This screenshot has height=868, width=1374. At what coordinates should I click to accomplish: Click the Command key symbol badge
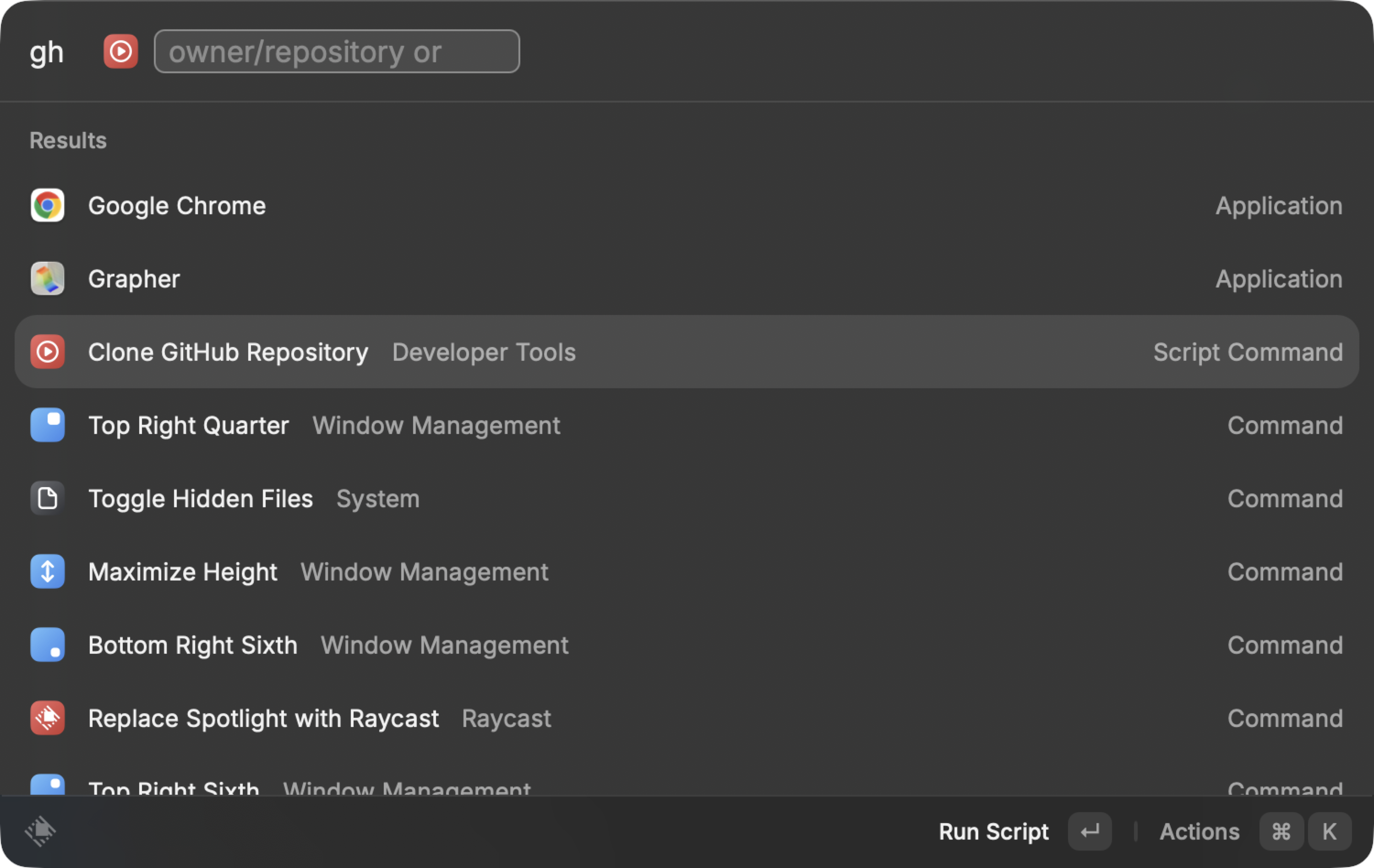tap(1281, 831)
